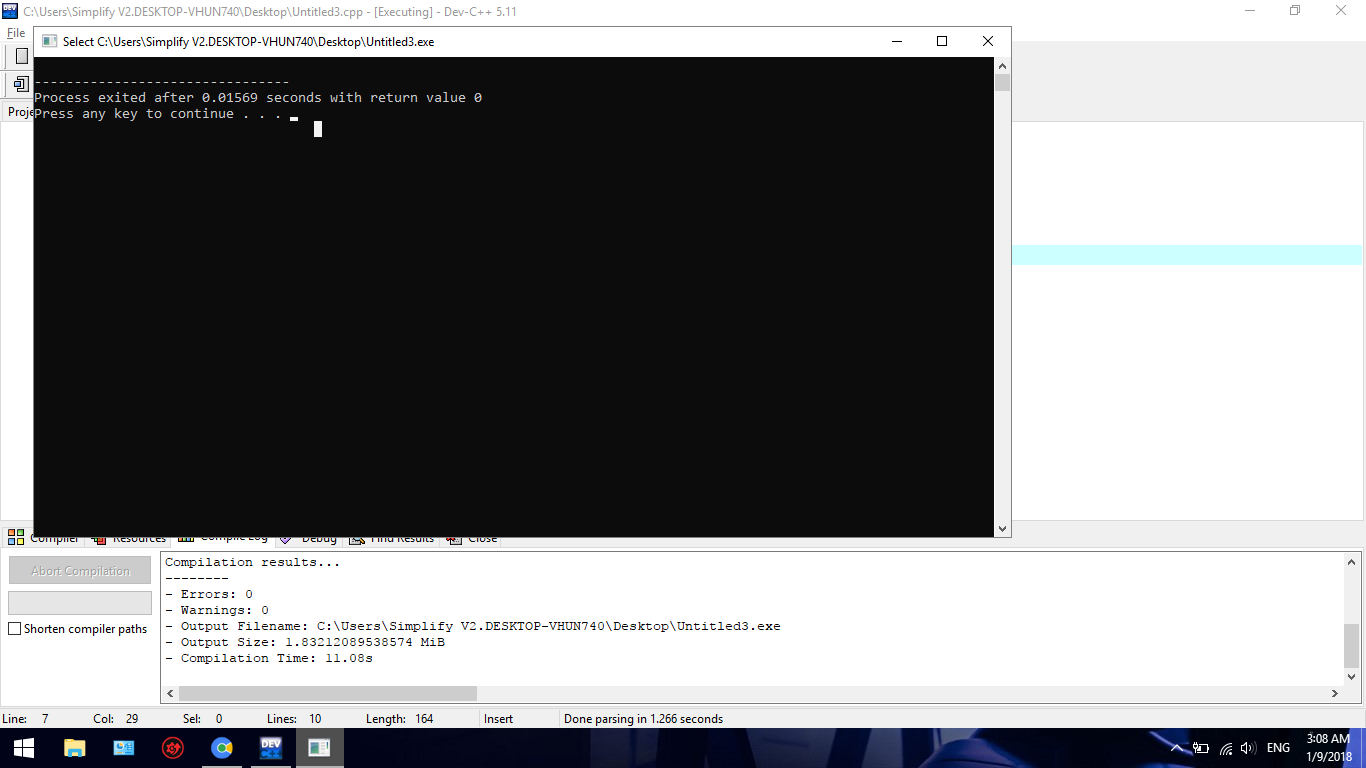Click the compile log horizontal scrollbar thumb

(x=328, y=693)
